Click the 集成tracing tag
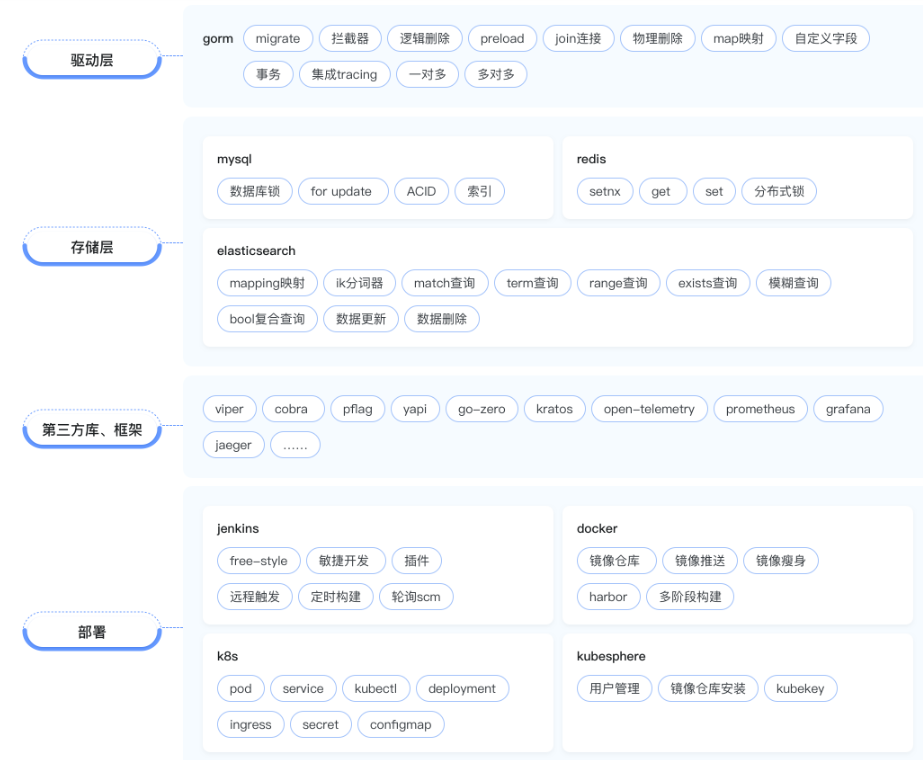923x760 pixels. click(x=344, y=74)
